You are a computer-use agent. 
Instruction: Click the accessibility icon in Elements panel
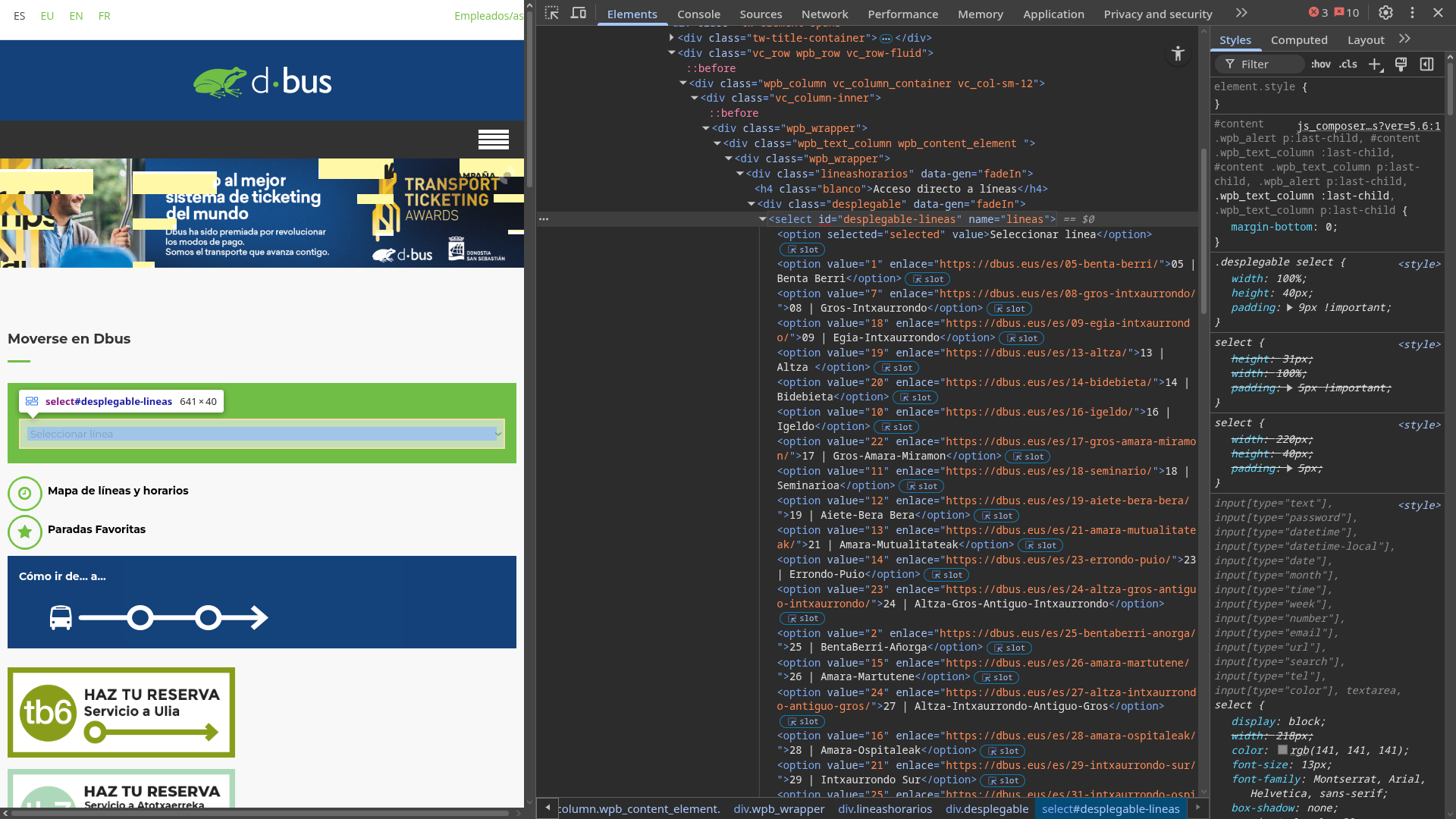1178,53
